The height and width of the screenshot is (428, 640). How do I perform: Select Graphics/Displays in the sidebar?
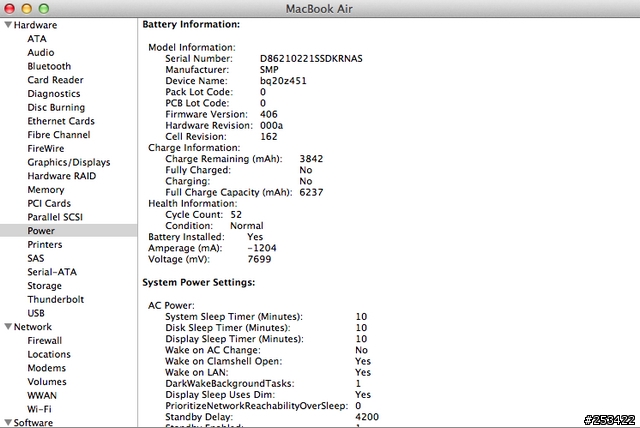69,162
